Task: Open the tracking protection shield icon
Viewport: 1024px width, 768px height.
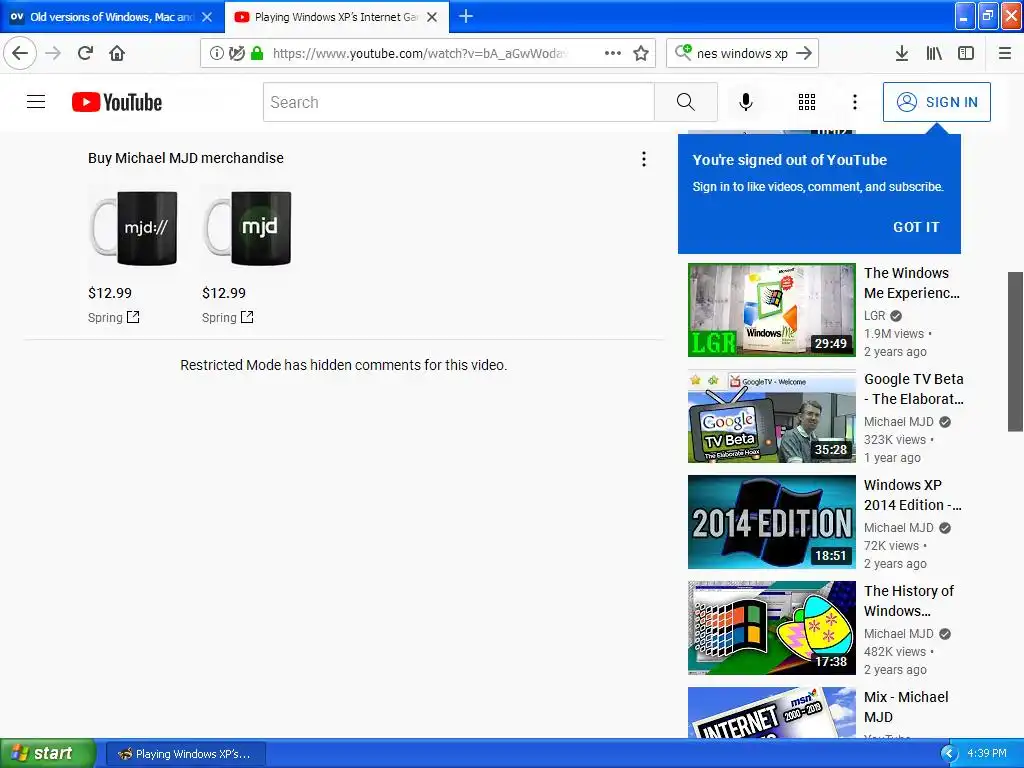Action: [237, 53]
